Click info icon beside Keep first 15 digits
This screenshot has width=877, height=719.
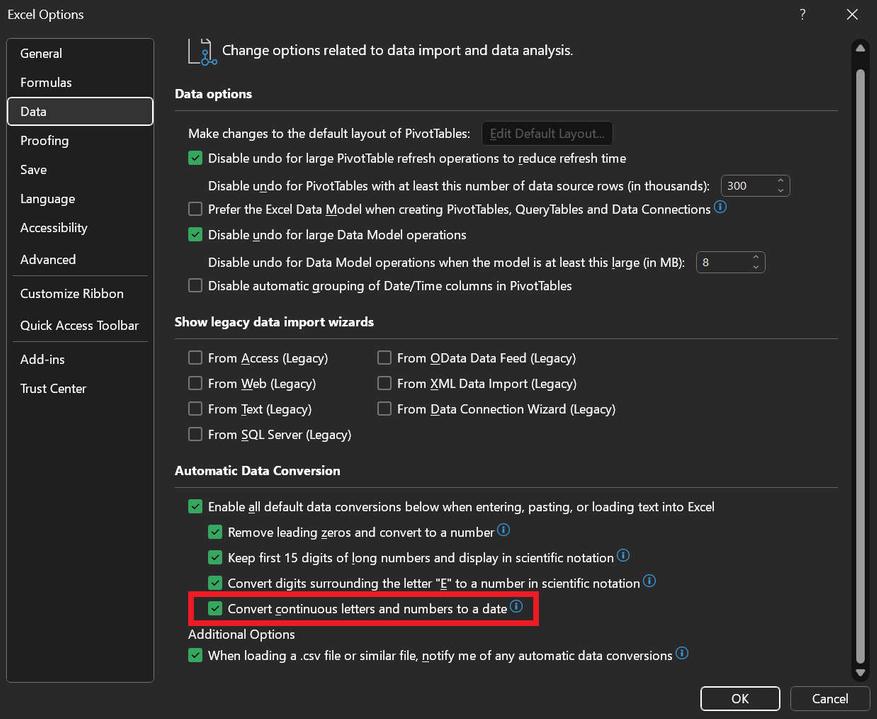(x=623, y=556)
